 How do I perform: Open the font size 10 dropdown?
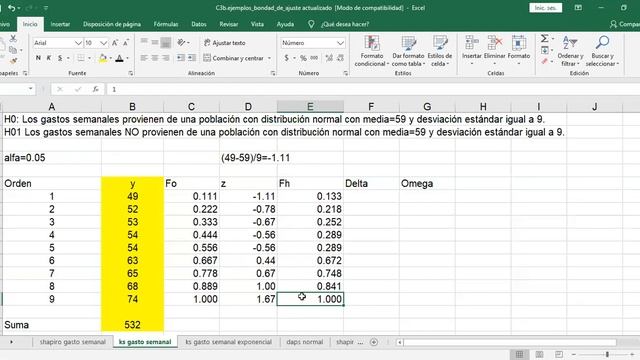point(103,43)
